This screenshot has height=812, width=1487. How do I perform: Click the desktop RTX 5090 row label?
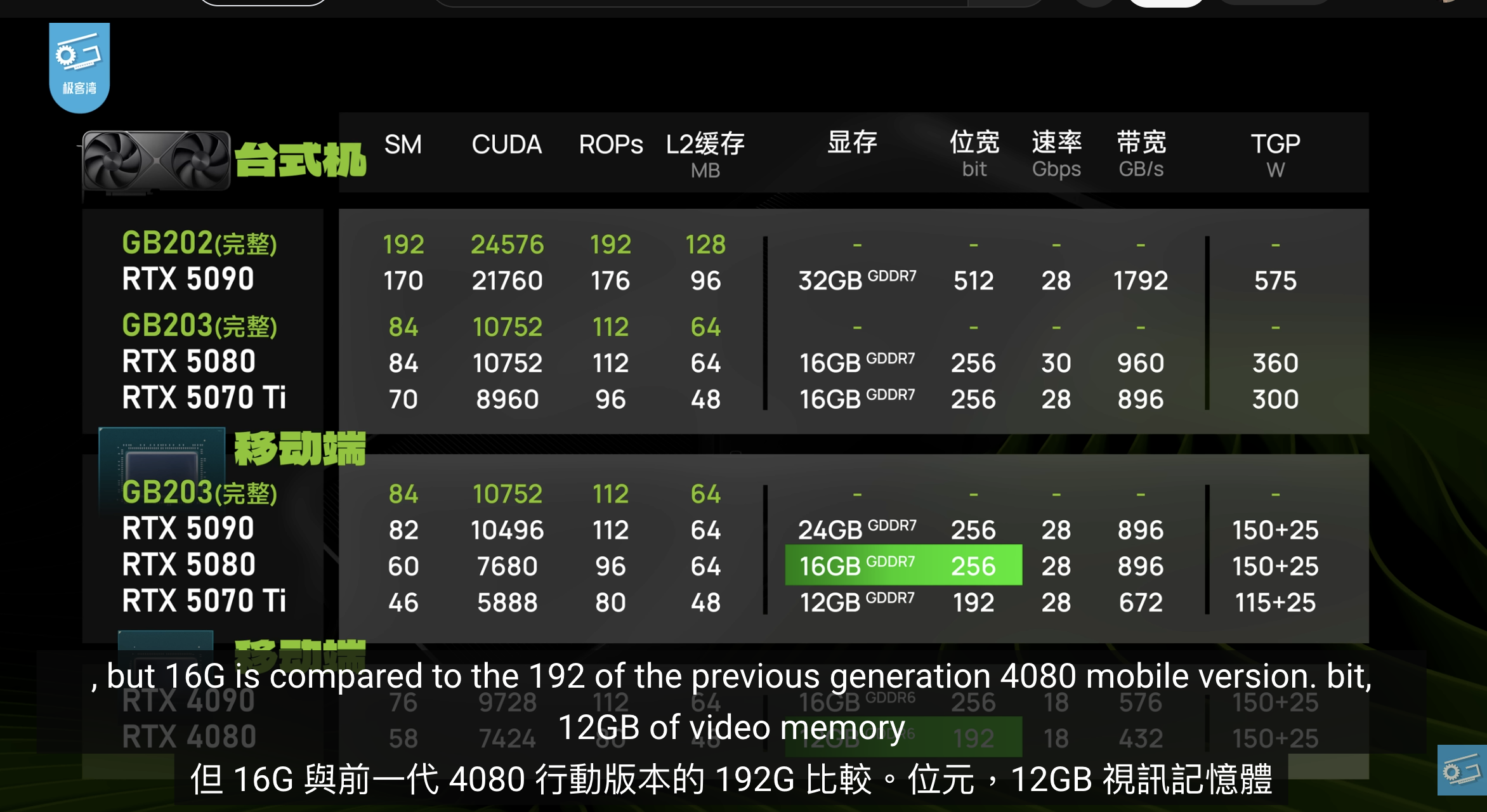click(188, 279)
